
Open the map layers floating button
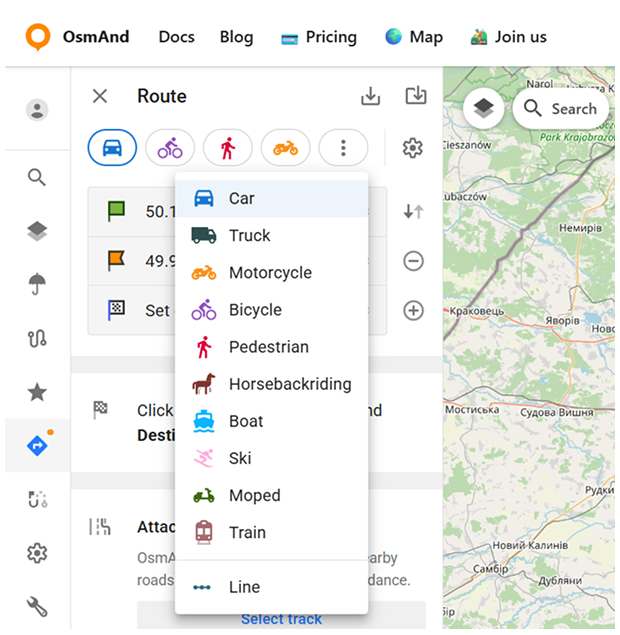coord(484,109)
